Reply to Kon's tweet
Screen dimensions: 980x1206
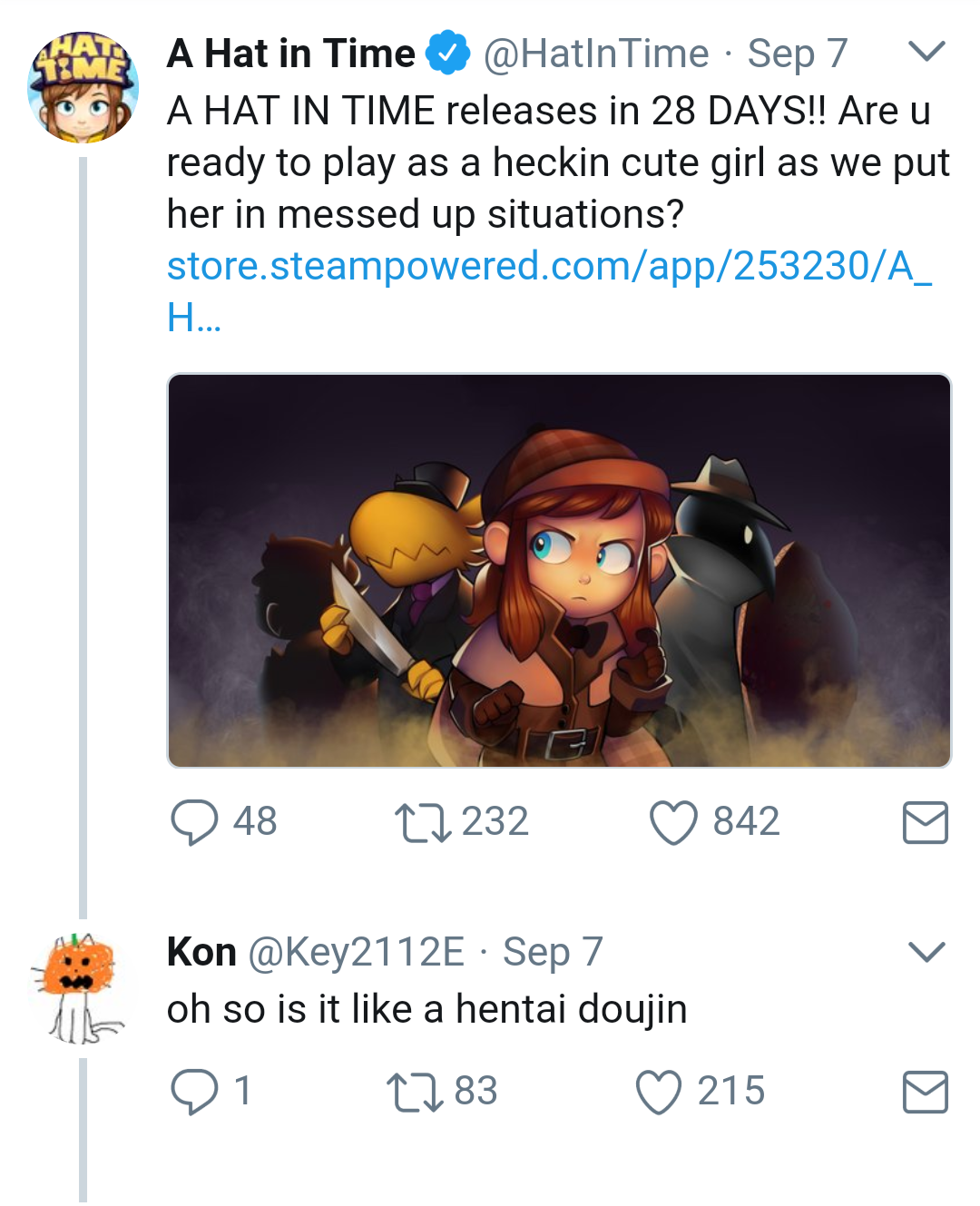[194, 1091]
